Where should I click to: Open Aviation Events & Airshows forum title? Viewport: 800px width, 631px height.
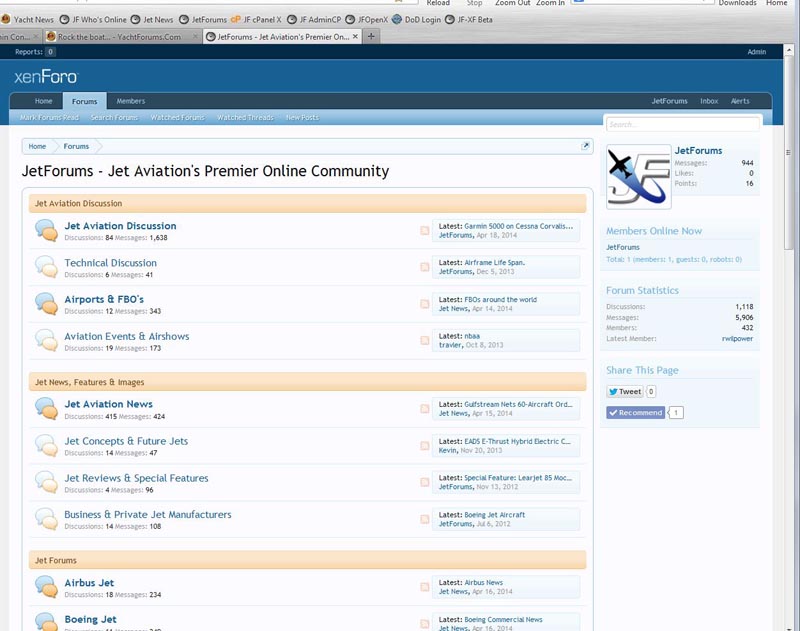[x=127, y=336]
